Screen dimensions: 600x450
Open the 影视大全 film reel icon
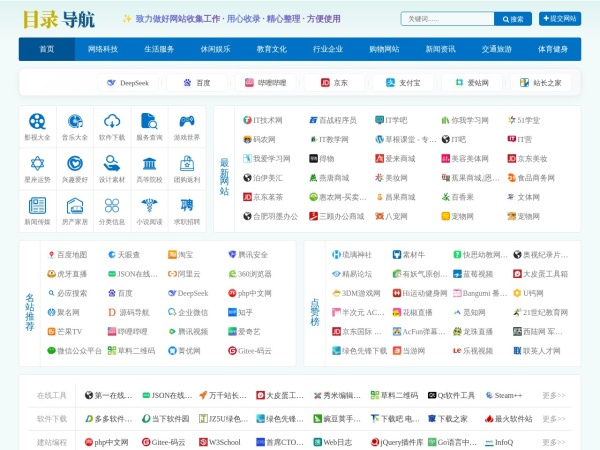pyautogui.click(x=37, y=121)
